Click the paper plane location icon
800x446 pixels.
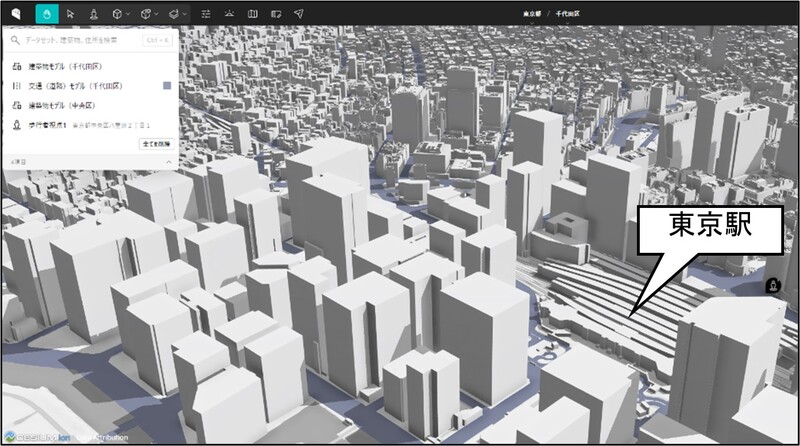click(299, 14)
